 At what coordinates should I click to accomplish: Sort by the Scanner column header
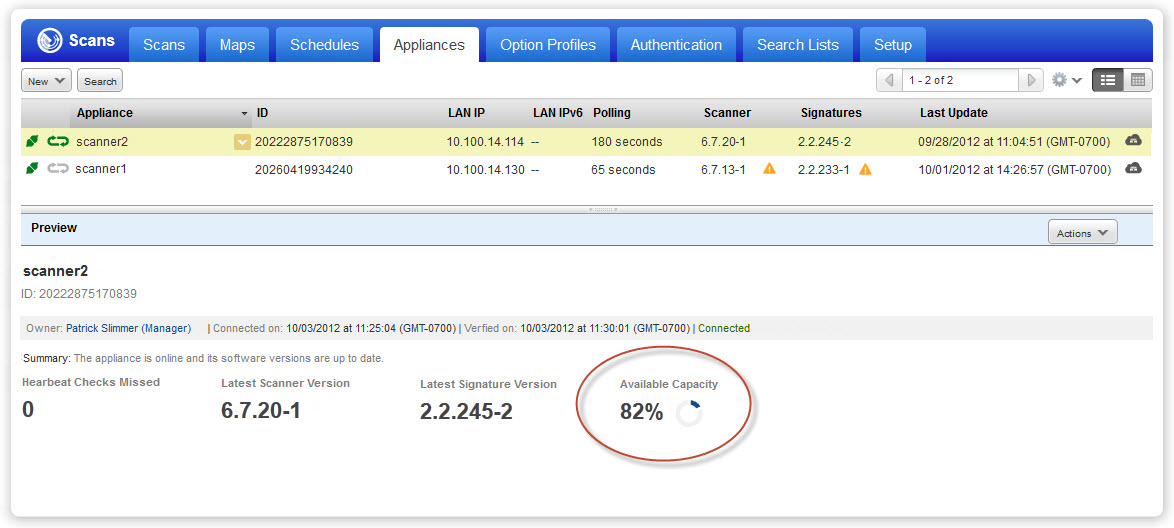(727, 113)
